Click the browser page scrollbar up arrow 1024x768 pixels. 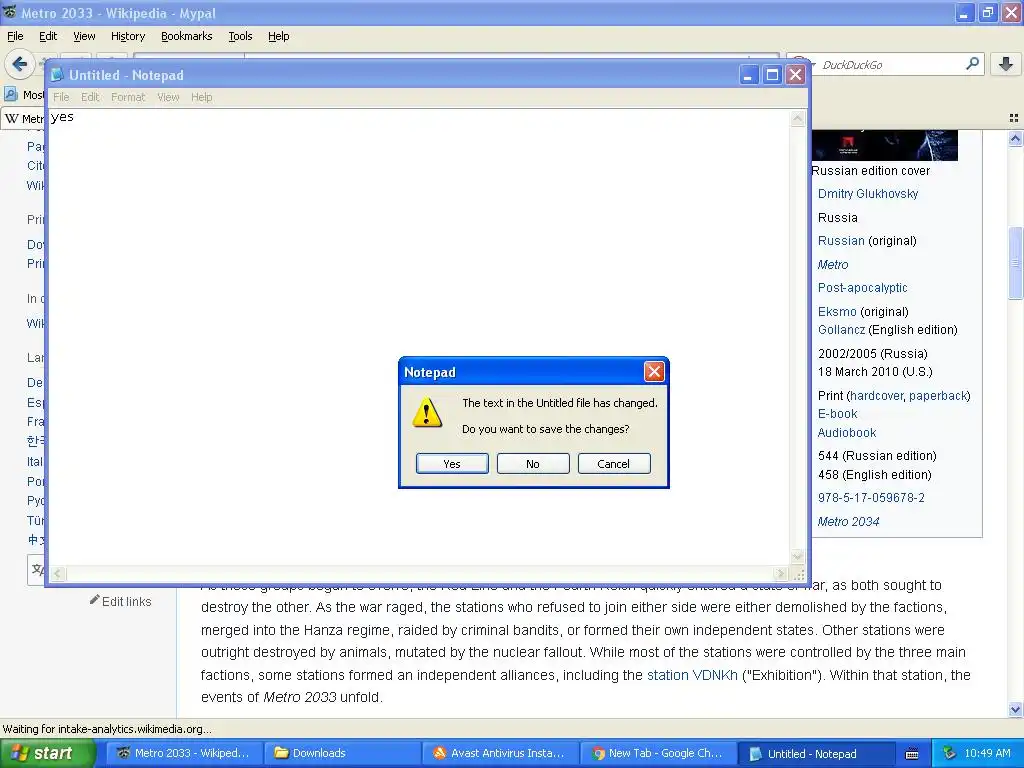(x=1015, y=138)
